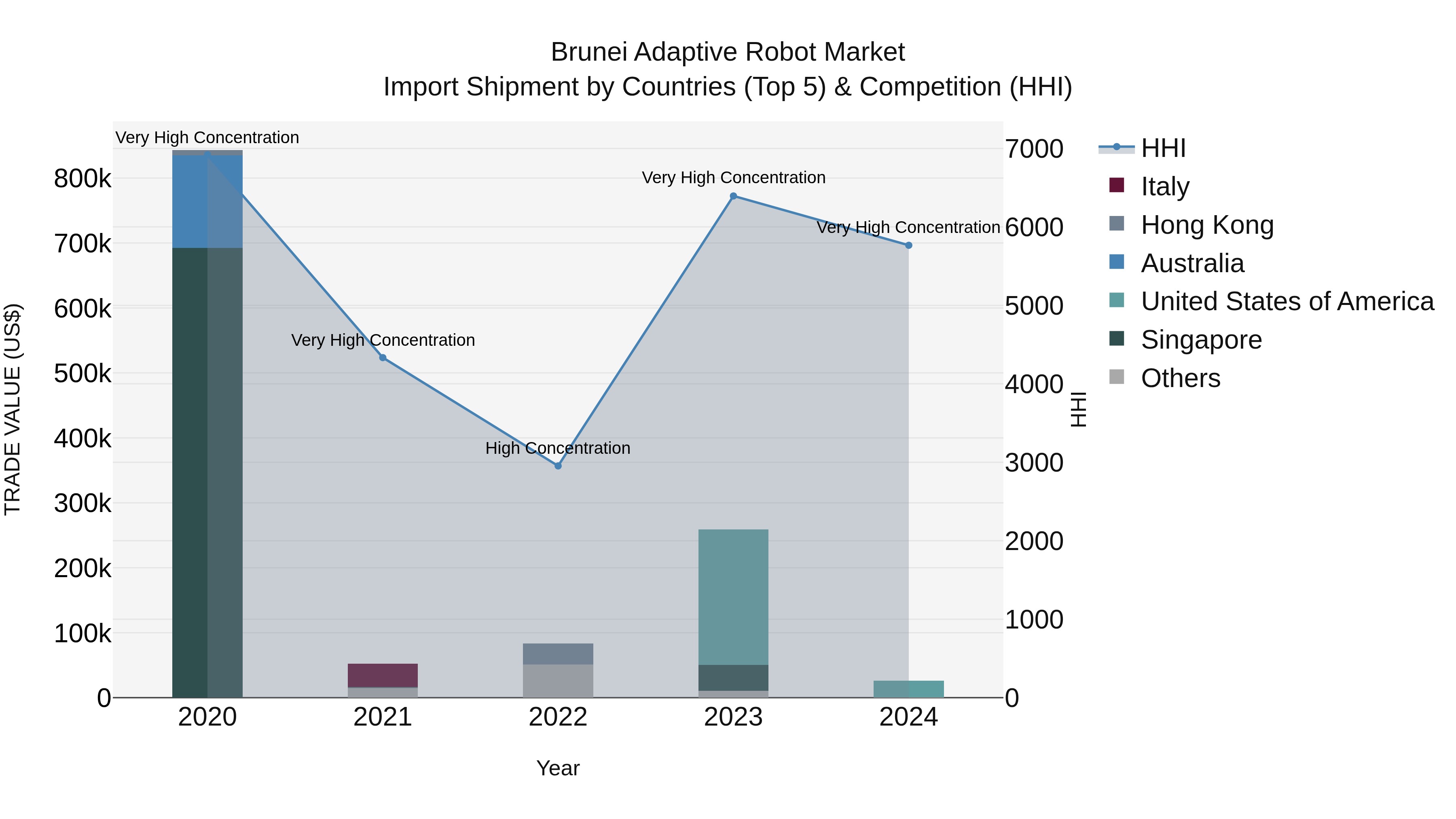The width and height of the screenshot is (1456, 819).
Task: Click the subtitle 'Import Shipment by Countries (Top 5) & Competition (HHI)'
Action: (x=728, y=87)
